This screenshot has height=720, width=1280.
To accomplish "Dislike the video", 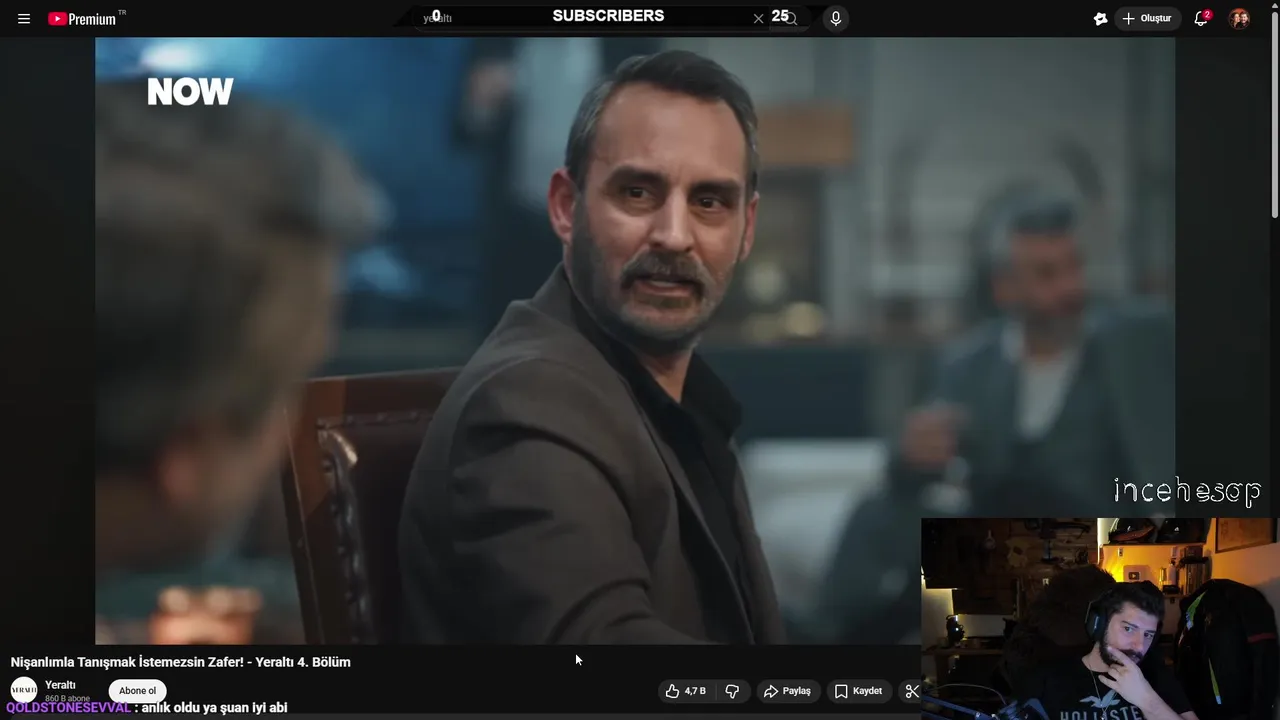I will tap(732, 691).
